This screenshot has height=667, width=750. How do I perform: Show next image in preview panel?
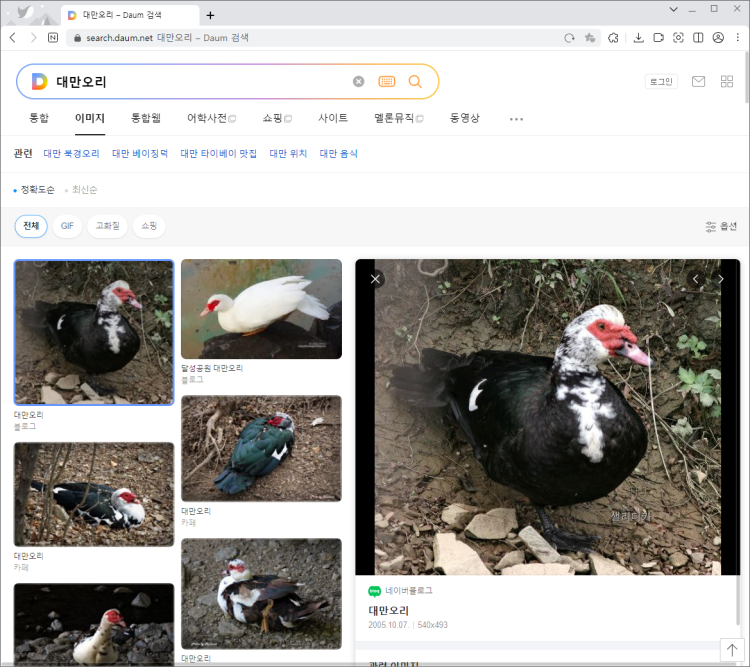pyautogui.click(x=720, y=279)
